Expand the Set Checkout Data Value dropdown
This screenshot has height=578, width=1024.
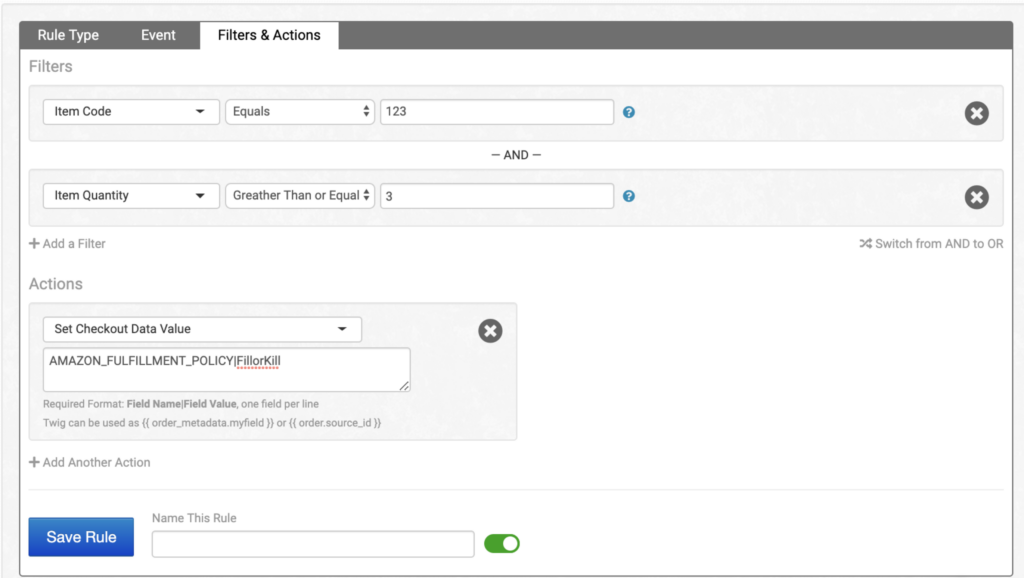202,329
